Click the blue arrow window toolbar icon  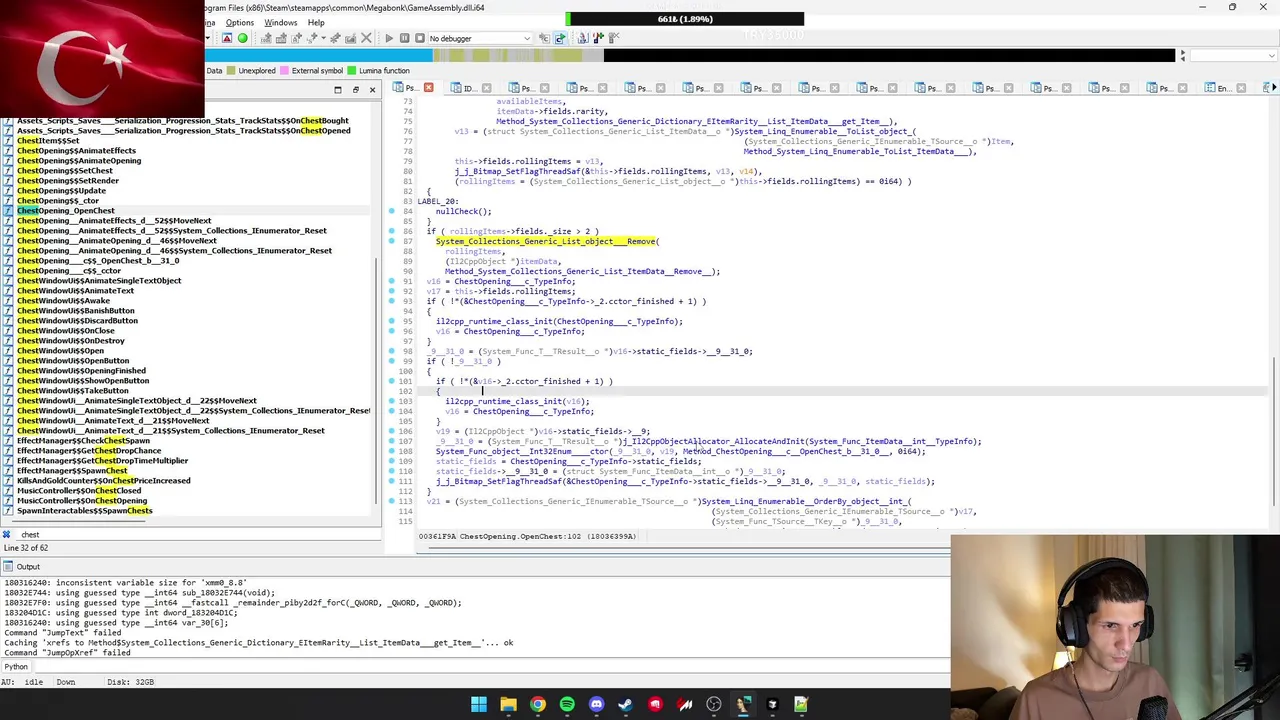[560, 38]
